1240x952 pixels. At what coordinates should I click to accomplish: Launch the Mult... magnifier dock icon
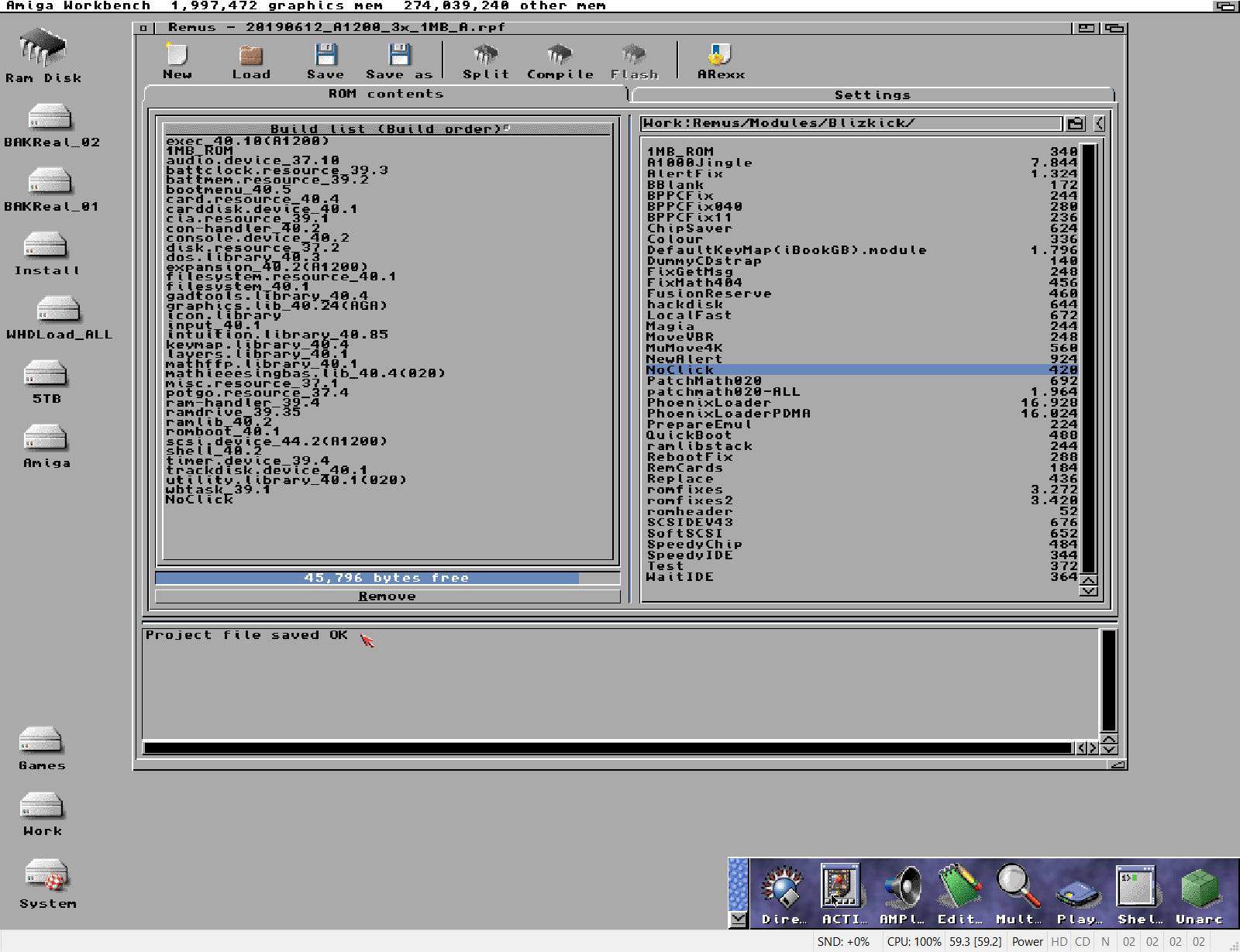(x=1018, y=894)
